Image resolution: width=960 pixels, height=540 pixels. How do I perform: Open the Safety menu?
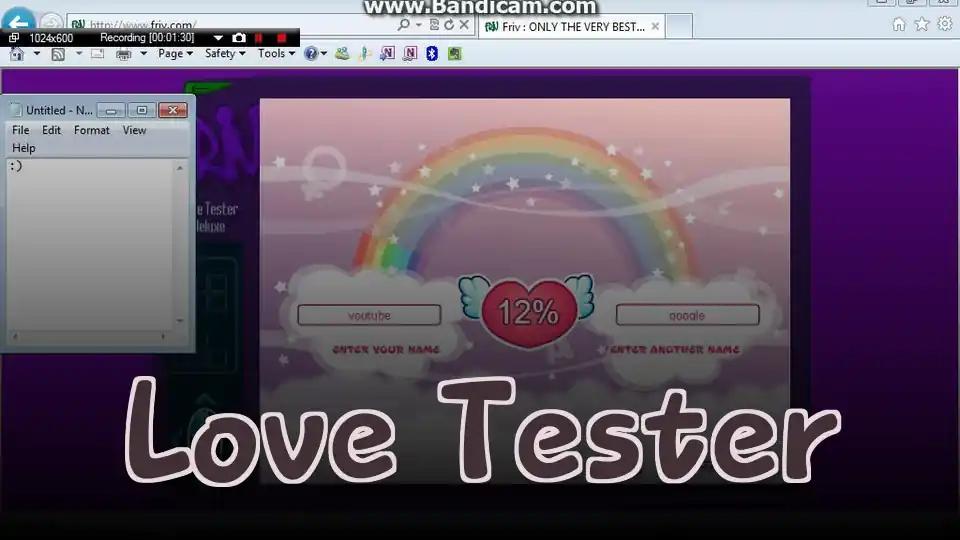225,54
